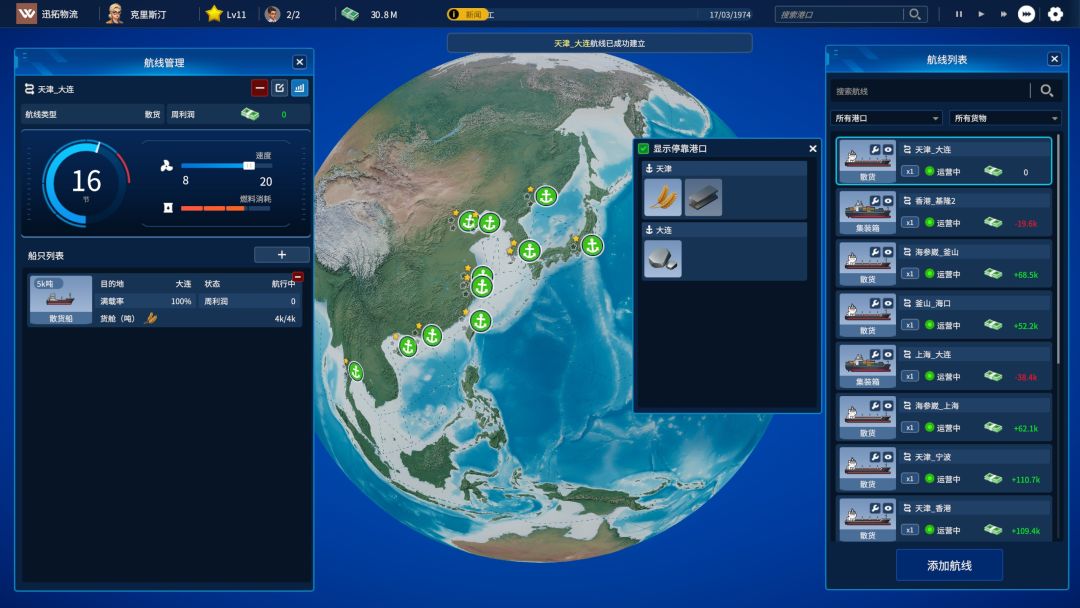Click the 天津_大连航线已成功建立 notification banner

[599, 43]
